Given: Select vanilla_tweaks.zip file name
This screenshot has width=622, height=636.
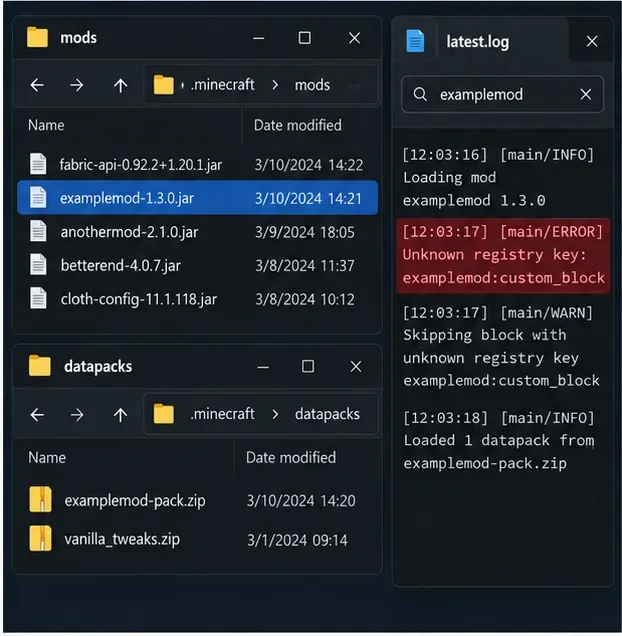Looking at the screenshot, I should tap(122, 539).
